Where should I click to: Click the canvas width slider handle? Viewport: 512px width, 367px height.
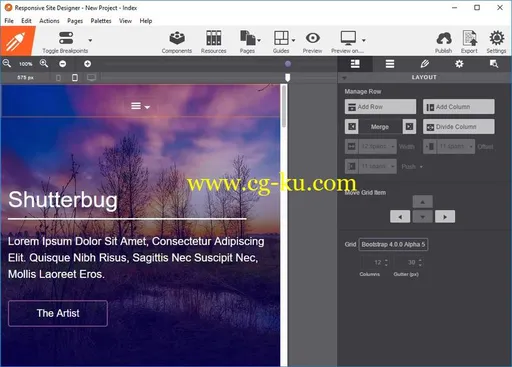[x=288, y=78]
